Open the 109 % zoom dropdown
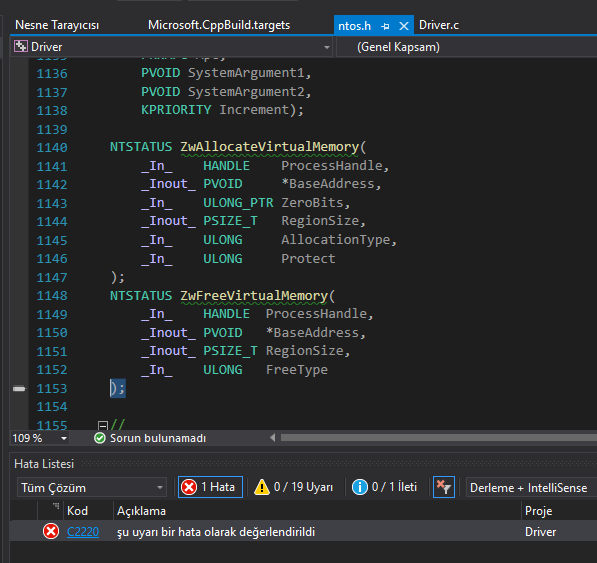Screen dimensions: 597x563 64,439
